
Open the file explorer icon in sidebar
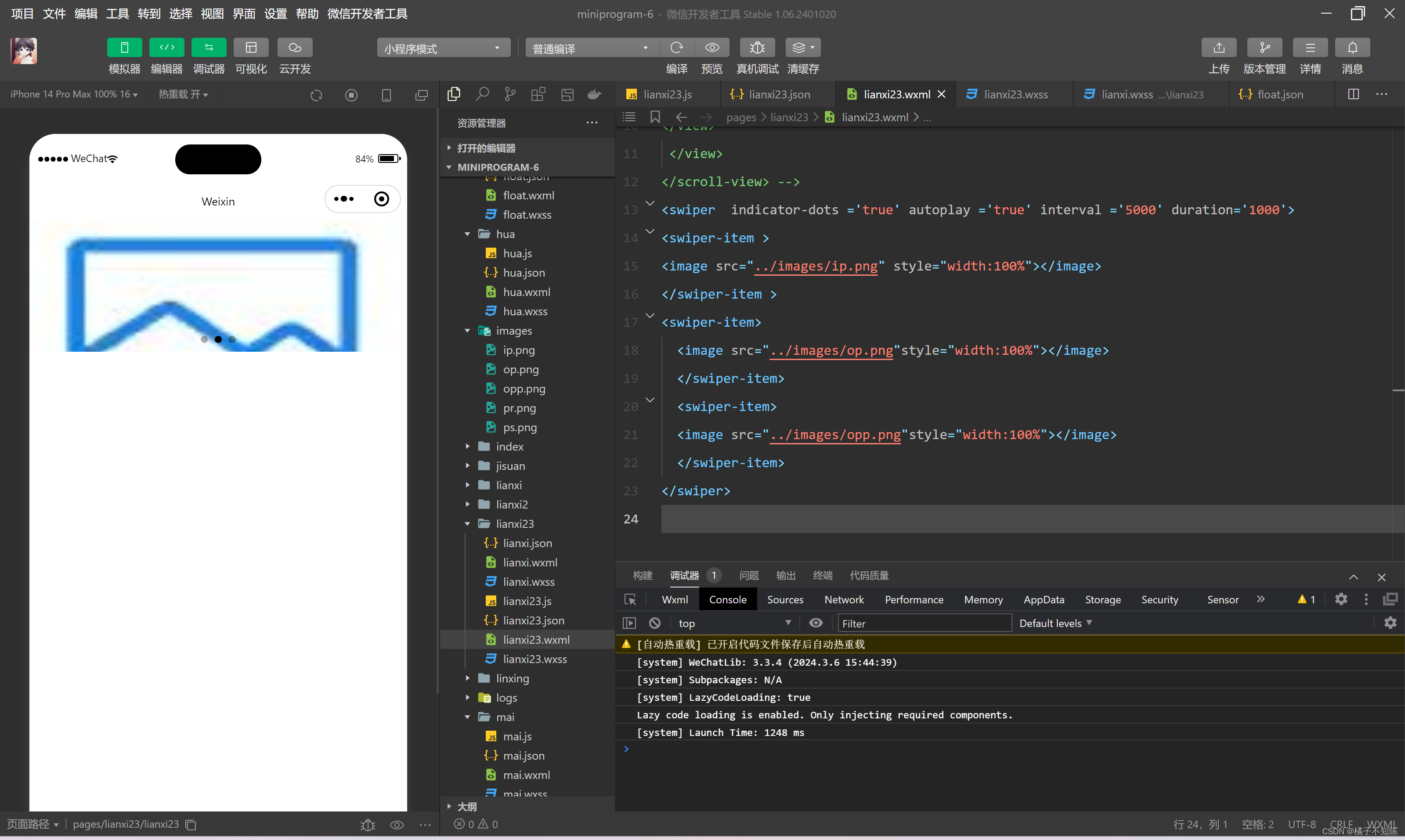pyautogui.click(x=454, y=94)
